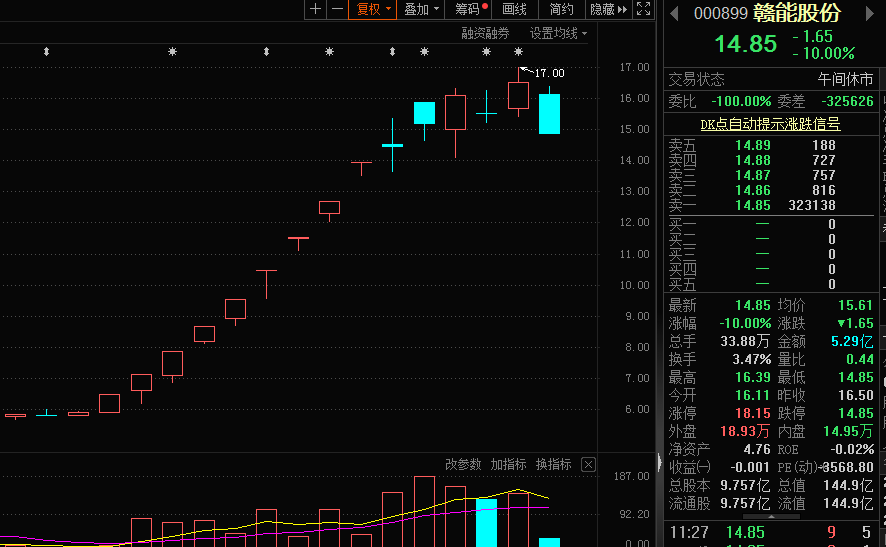Click the minus zoom-out chart icon
The width and height of the screenshot is (886, 547).
pos(337,9)
